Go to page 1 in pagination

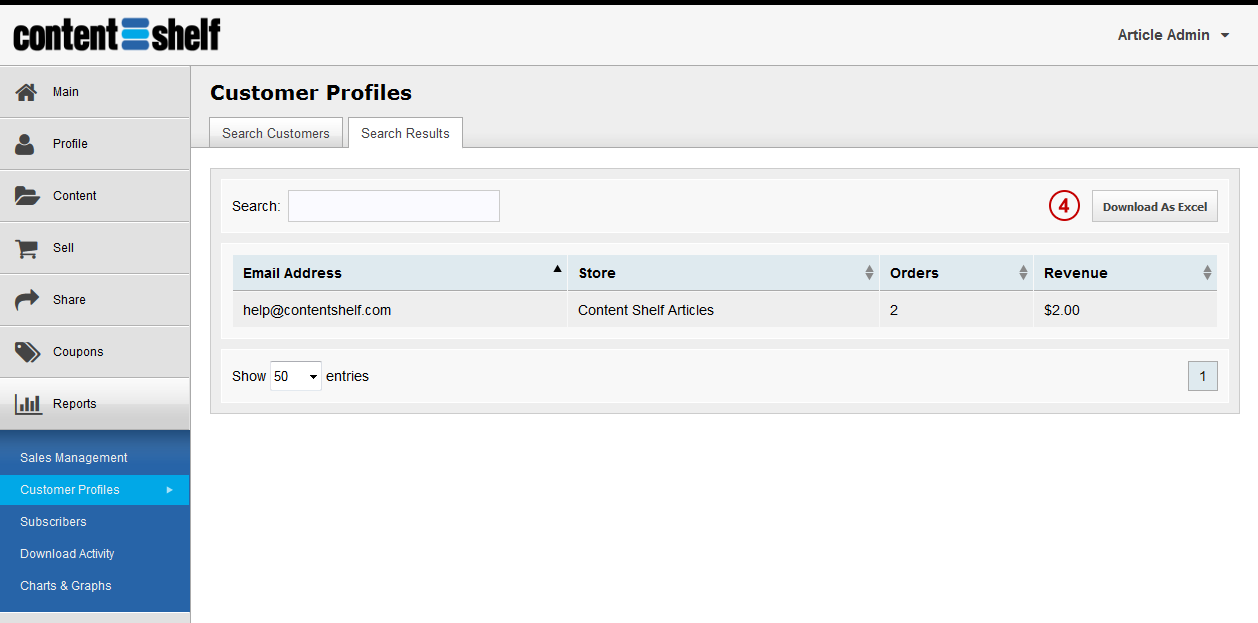(1202, 376)
